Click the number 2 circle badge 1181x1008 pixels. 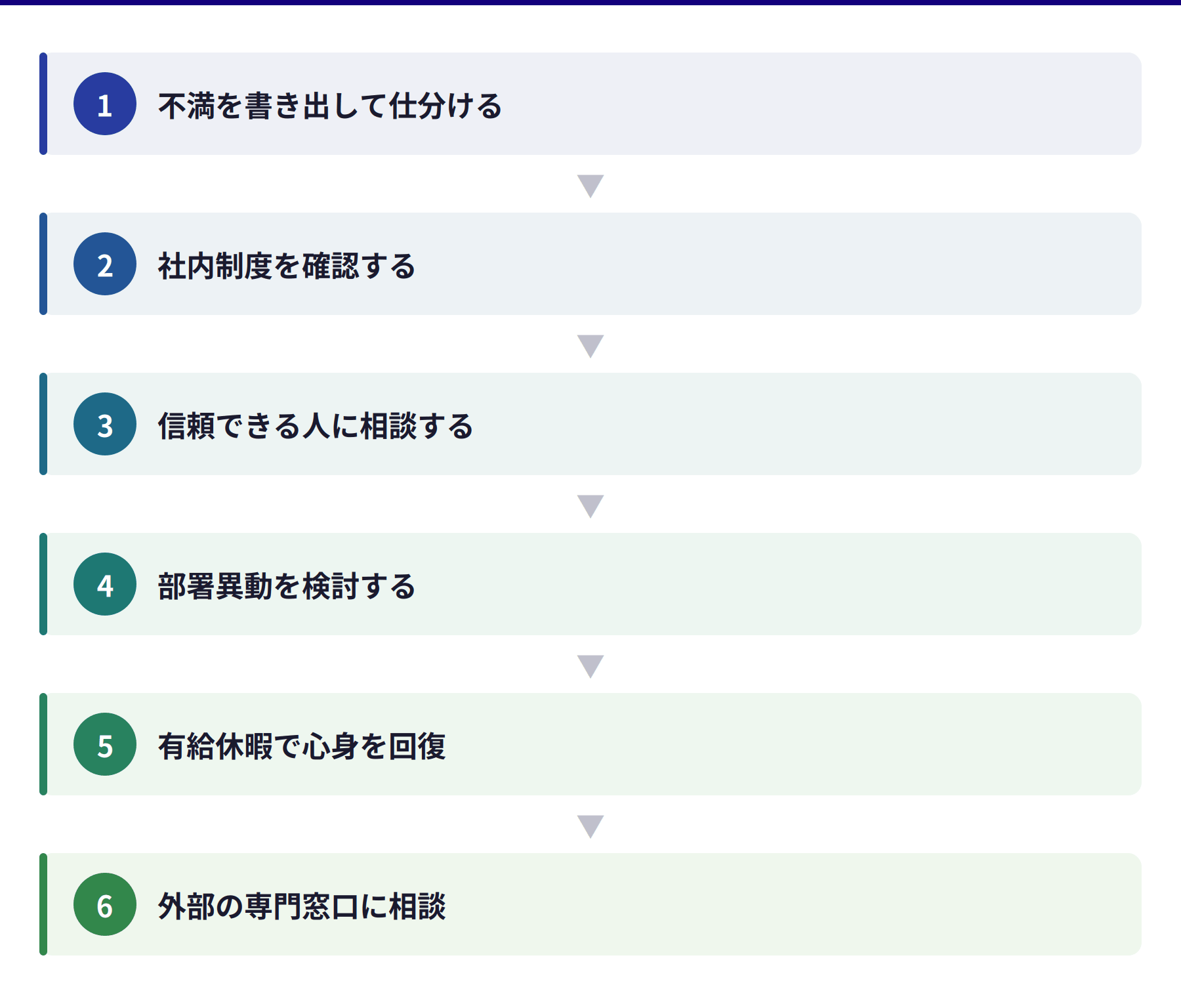pos(105,264)
